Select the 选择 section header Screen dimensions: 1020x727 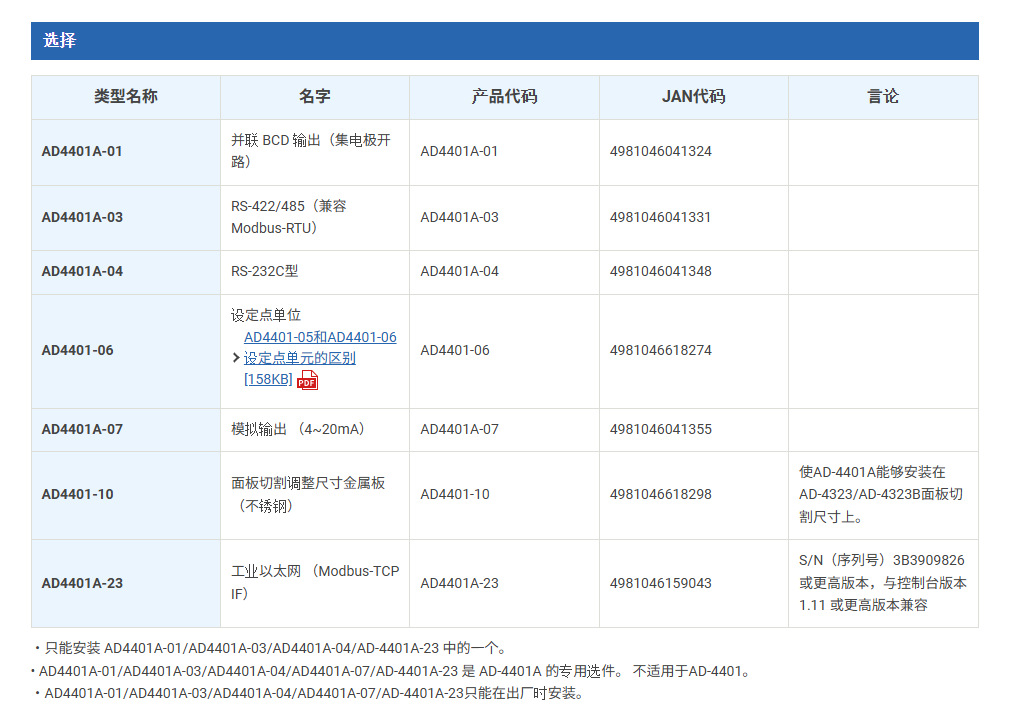505,41
